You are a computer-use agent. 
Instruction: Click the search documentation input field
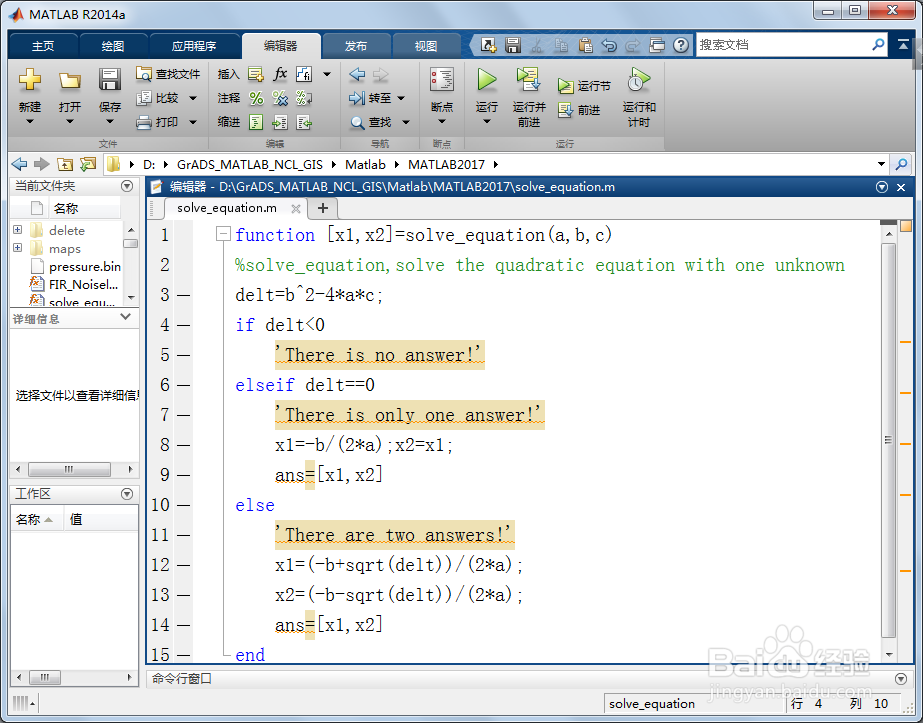[x=783, y=45]
